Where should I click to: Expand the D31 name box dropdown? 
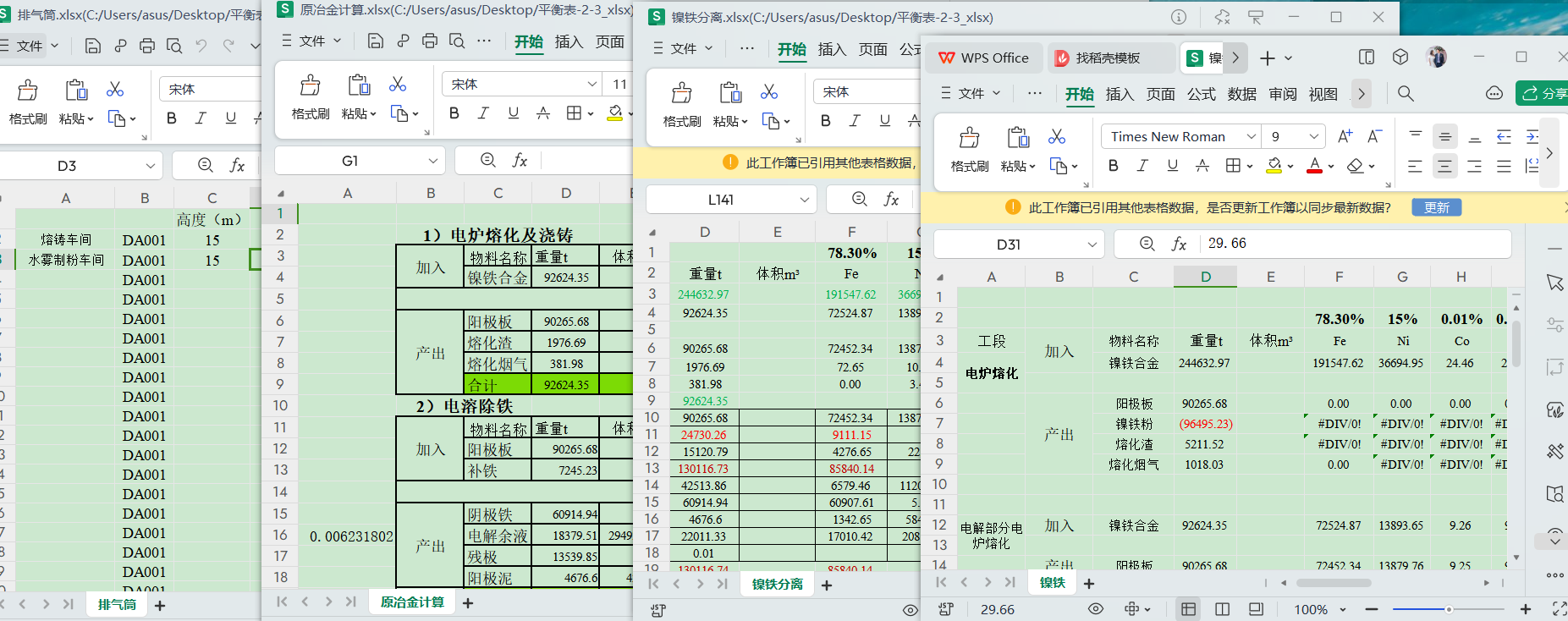1092,245
